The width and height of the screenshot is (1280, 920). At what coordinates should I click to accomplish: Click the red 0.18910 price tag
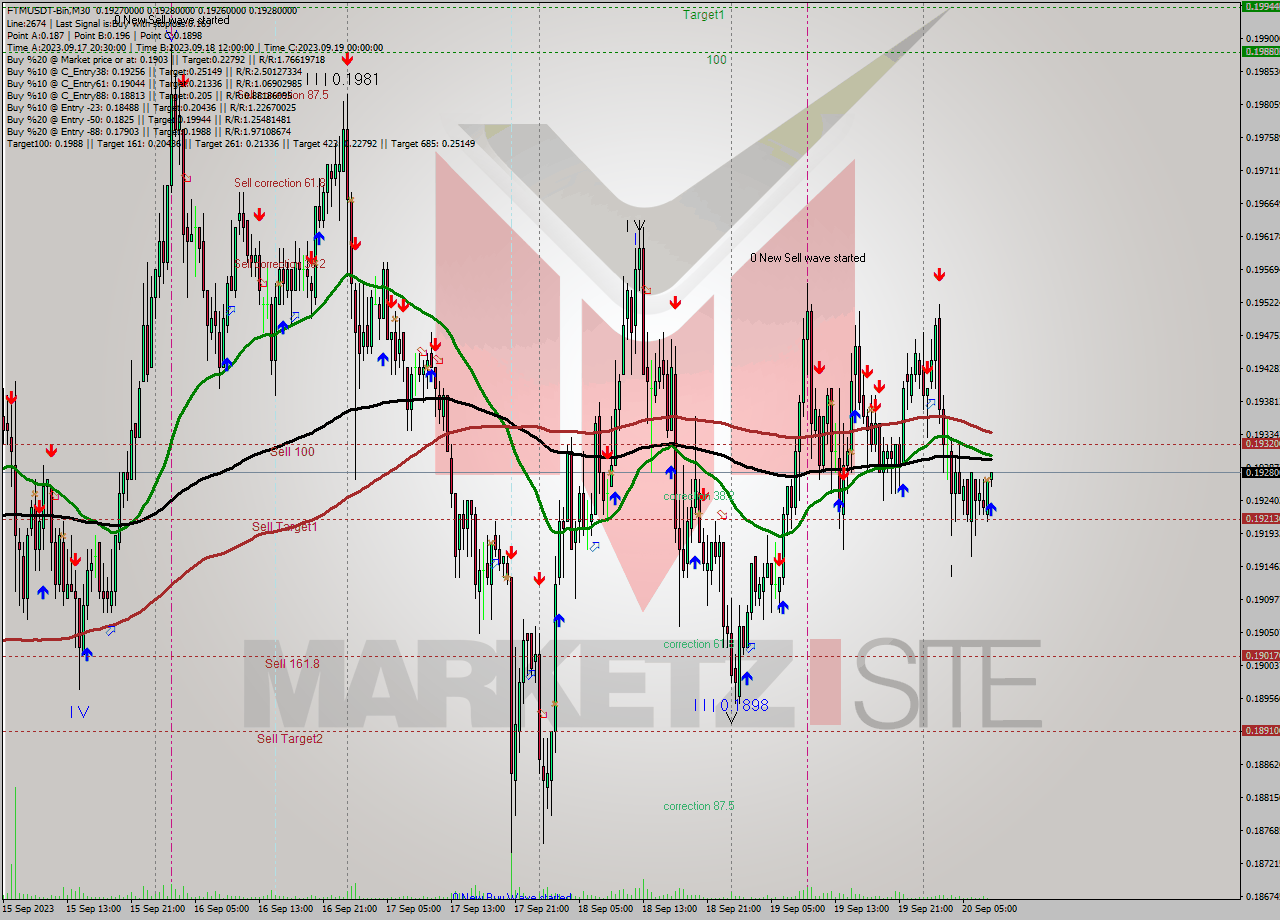(x=1260, y=730)
